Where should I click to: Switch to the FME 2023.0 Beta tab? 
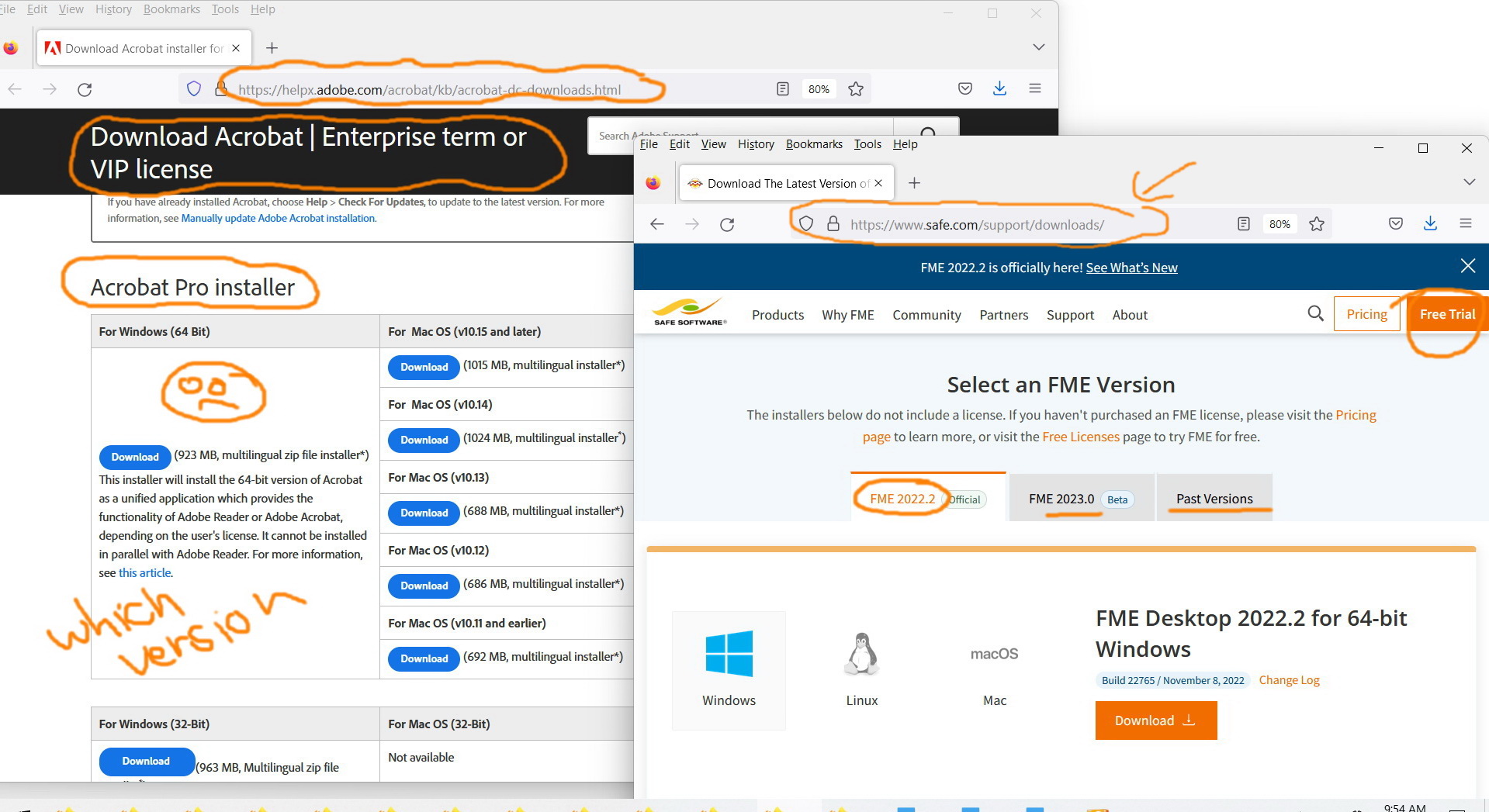pos(1082,498)
